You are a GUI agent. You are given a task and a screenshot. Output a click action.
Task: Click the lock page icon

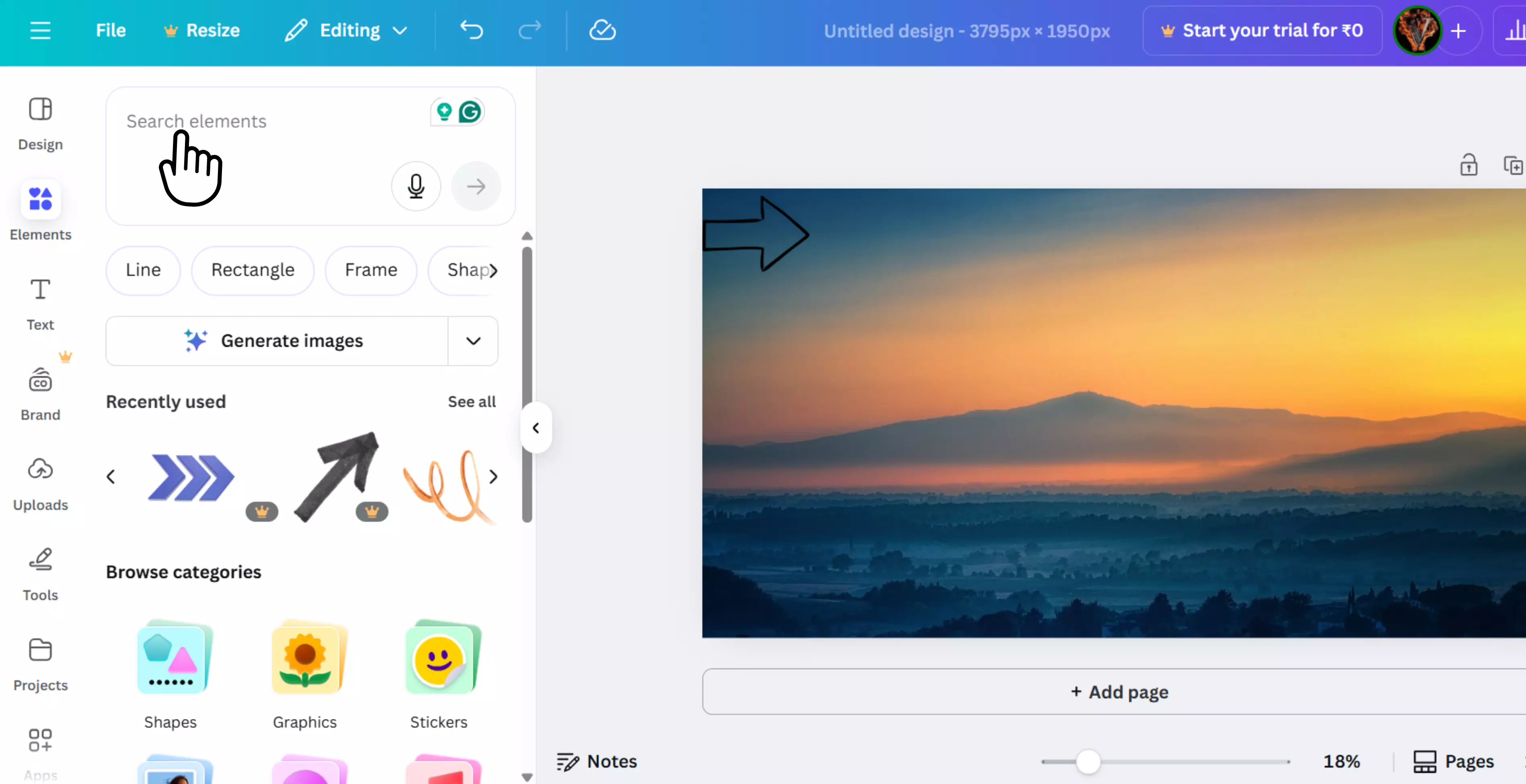[1468, 165]
